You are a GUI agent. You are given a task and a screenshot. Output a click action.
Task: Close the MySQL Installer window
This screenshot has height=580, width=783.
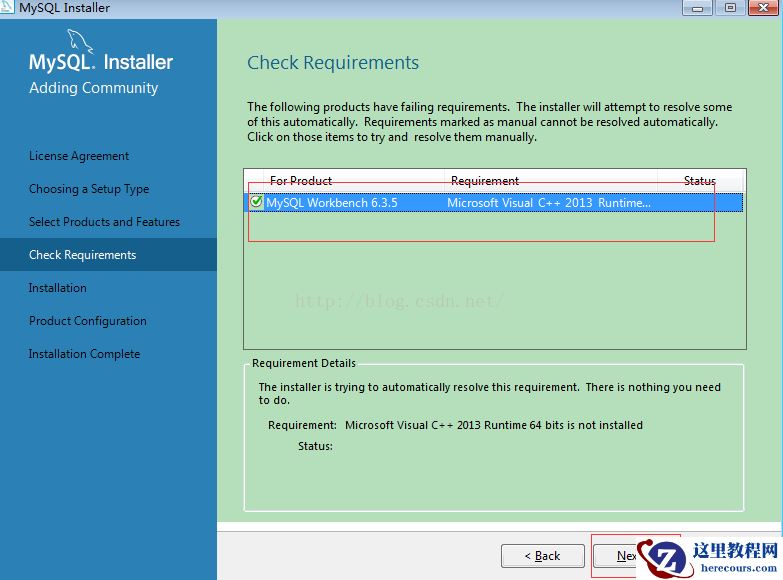click(763, 7)
